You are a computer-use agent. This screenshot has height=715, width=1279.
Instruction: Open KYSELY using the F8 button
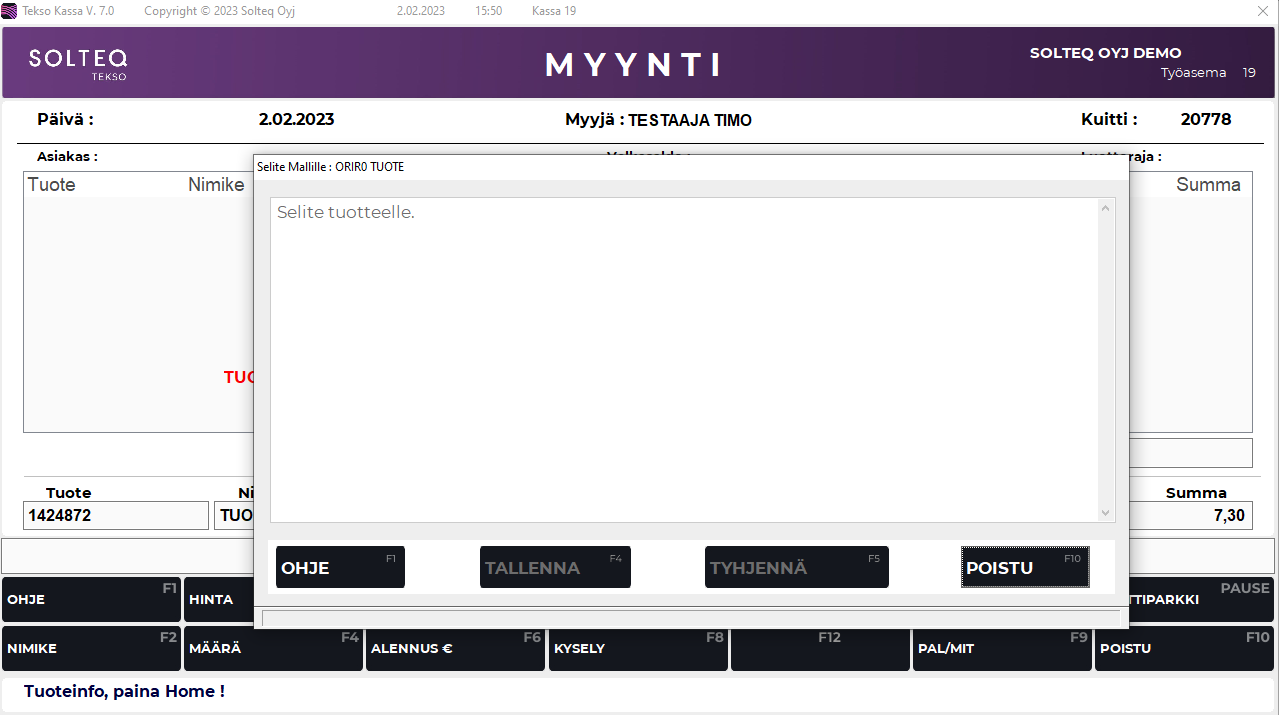[x=637, y=648]
